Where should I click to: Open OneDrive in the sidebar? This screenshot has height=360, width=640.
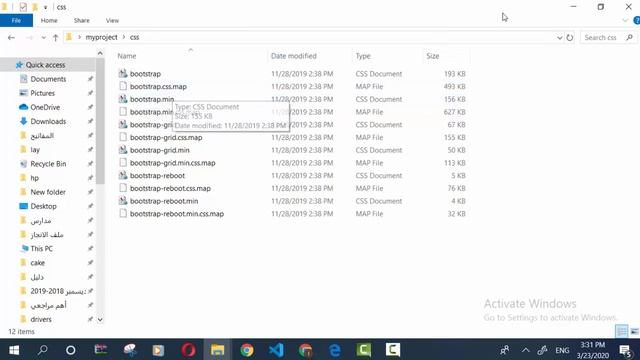[45, 107]
